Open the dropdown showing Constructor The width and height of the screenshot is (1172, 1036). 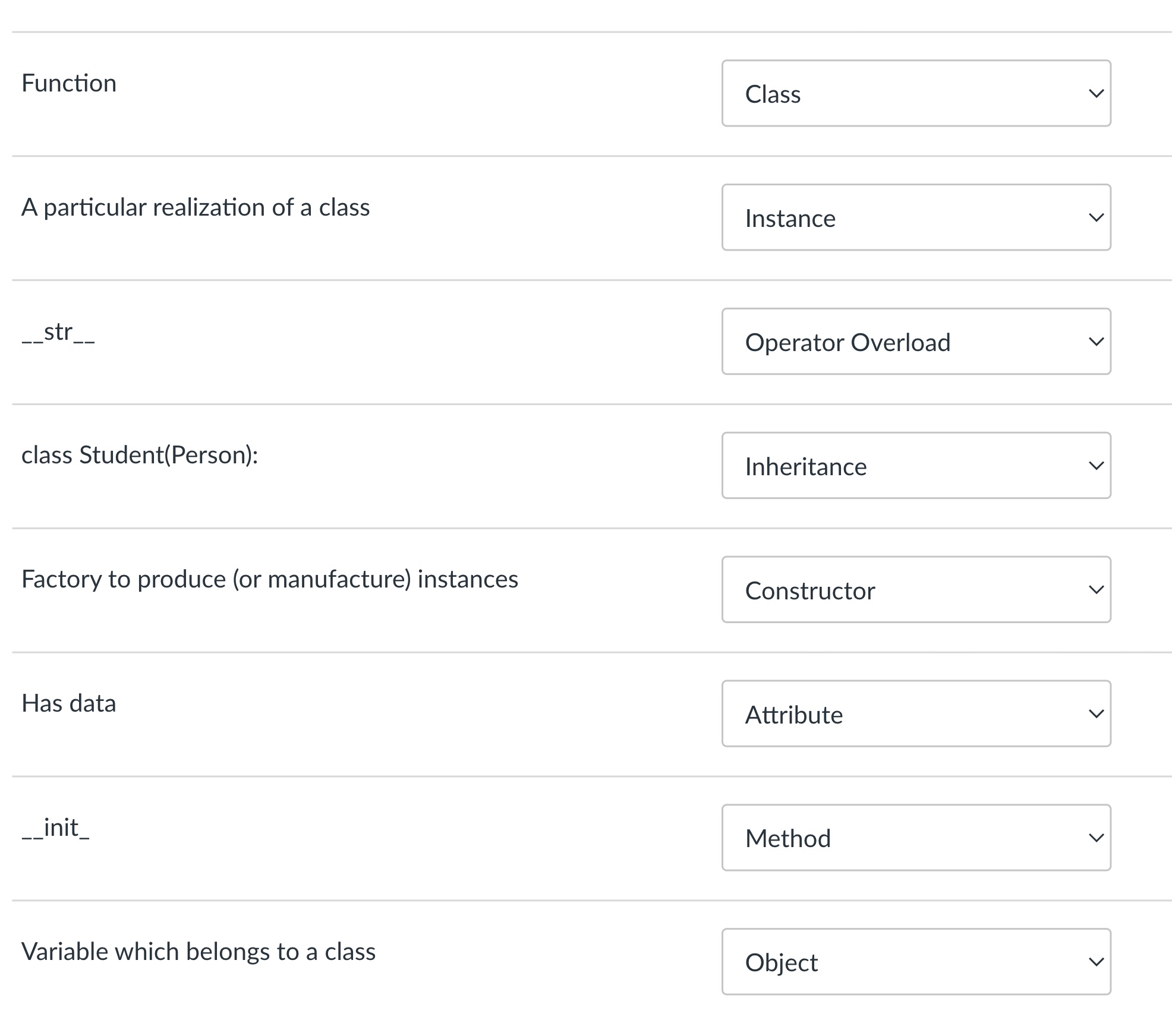click(915, 590)
